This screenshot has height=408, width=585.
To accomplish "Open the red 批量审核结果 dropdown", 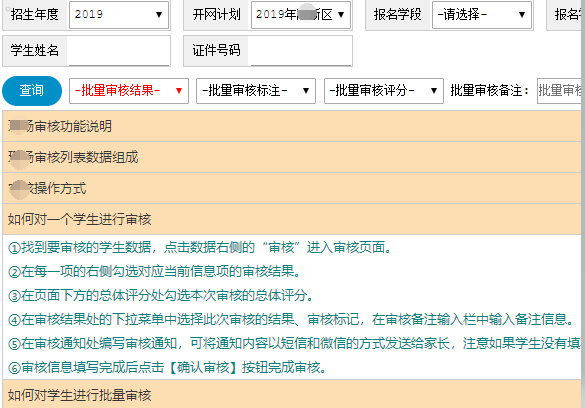I will click(x=129, y=91).
